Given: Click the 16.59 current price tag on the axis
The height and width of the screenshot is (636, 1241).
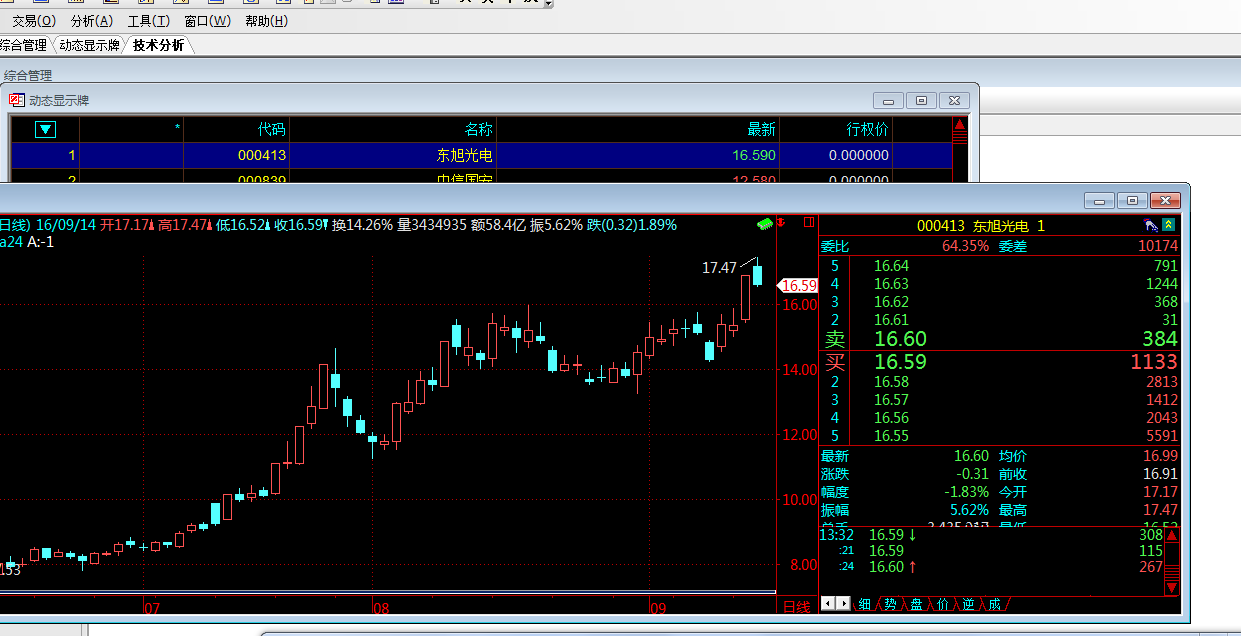Looking at the screenshot, I should click(798, 285).
